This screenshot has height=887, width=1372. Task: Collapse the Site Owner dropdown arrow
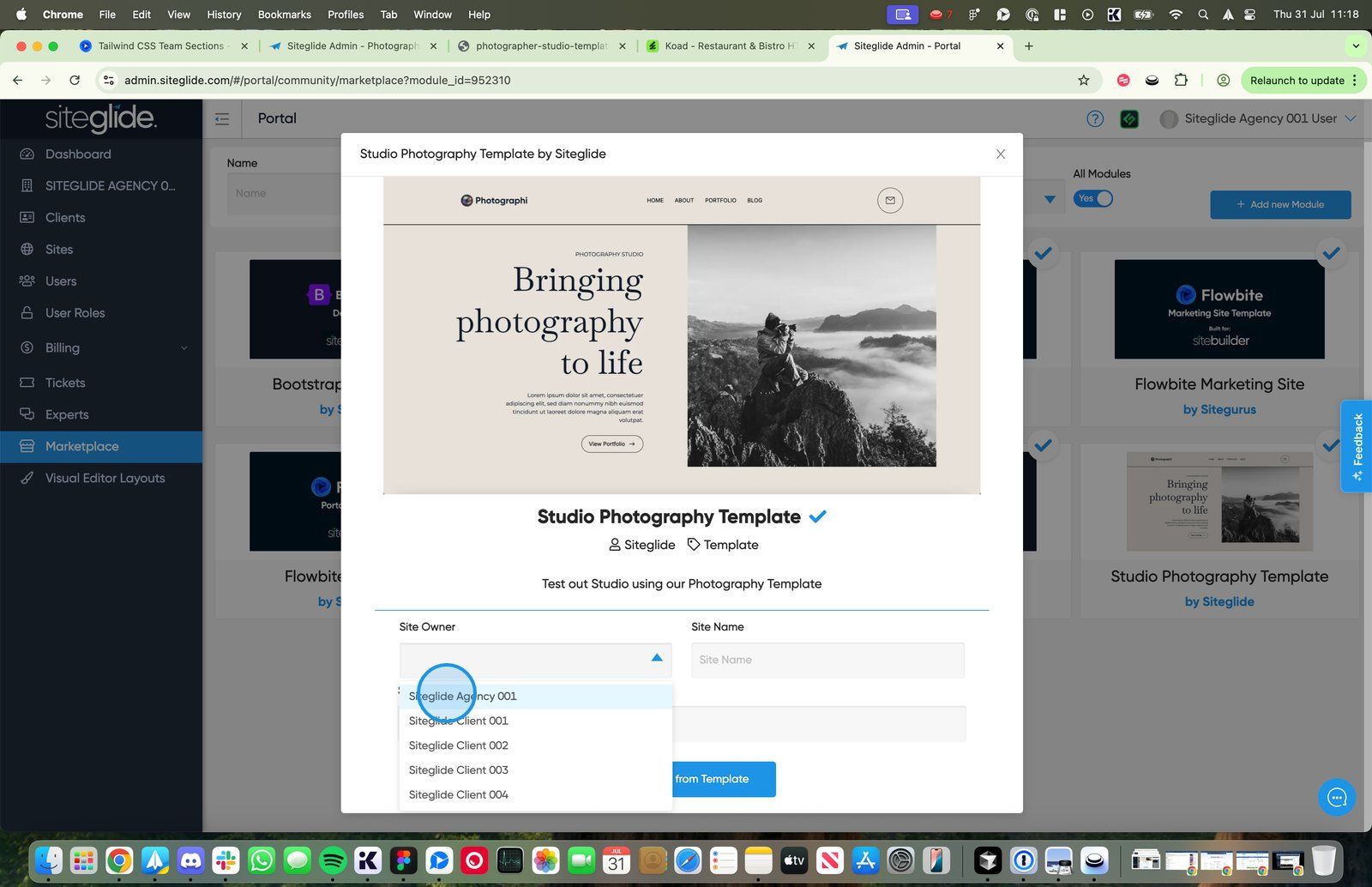[x=656, y=658]
